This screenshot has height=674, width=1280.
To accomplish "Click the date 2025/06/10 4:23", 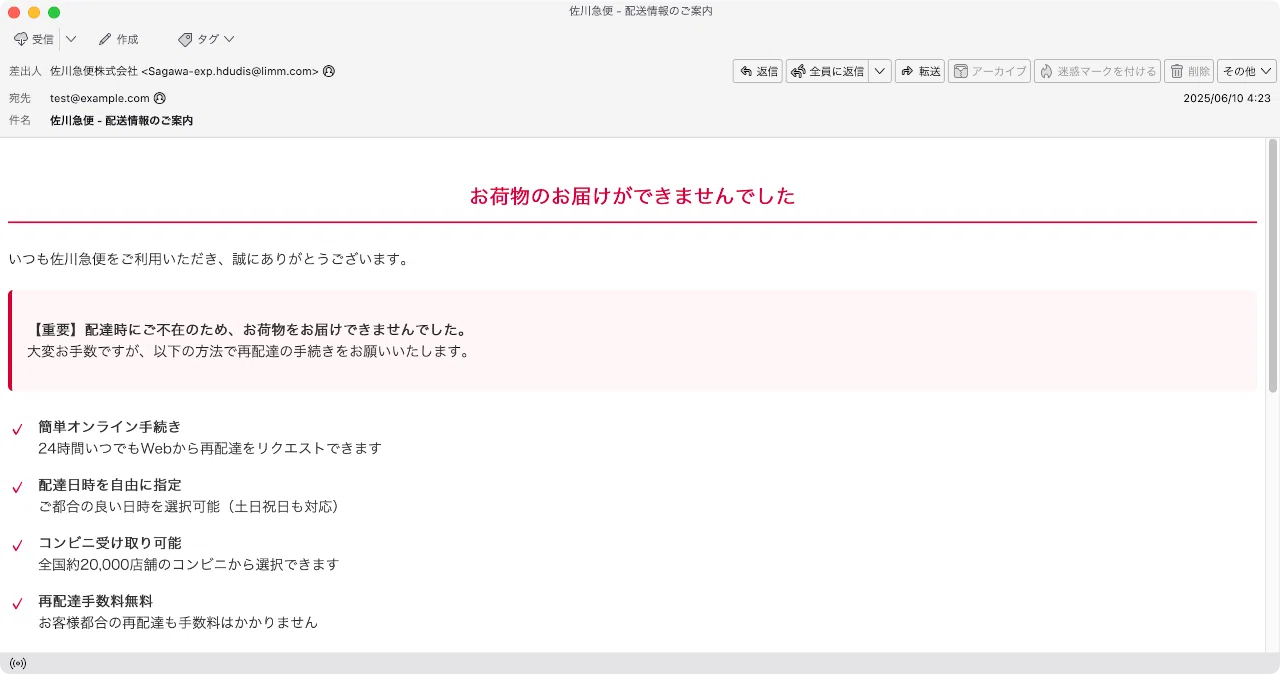I will 1226,98.
